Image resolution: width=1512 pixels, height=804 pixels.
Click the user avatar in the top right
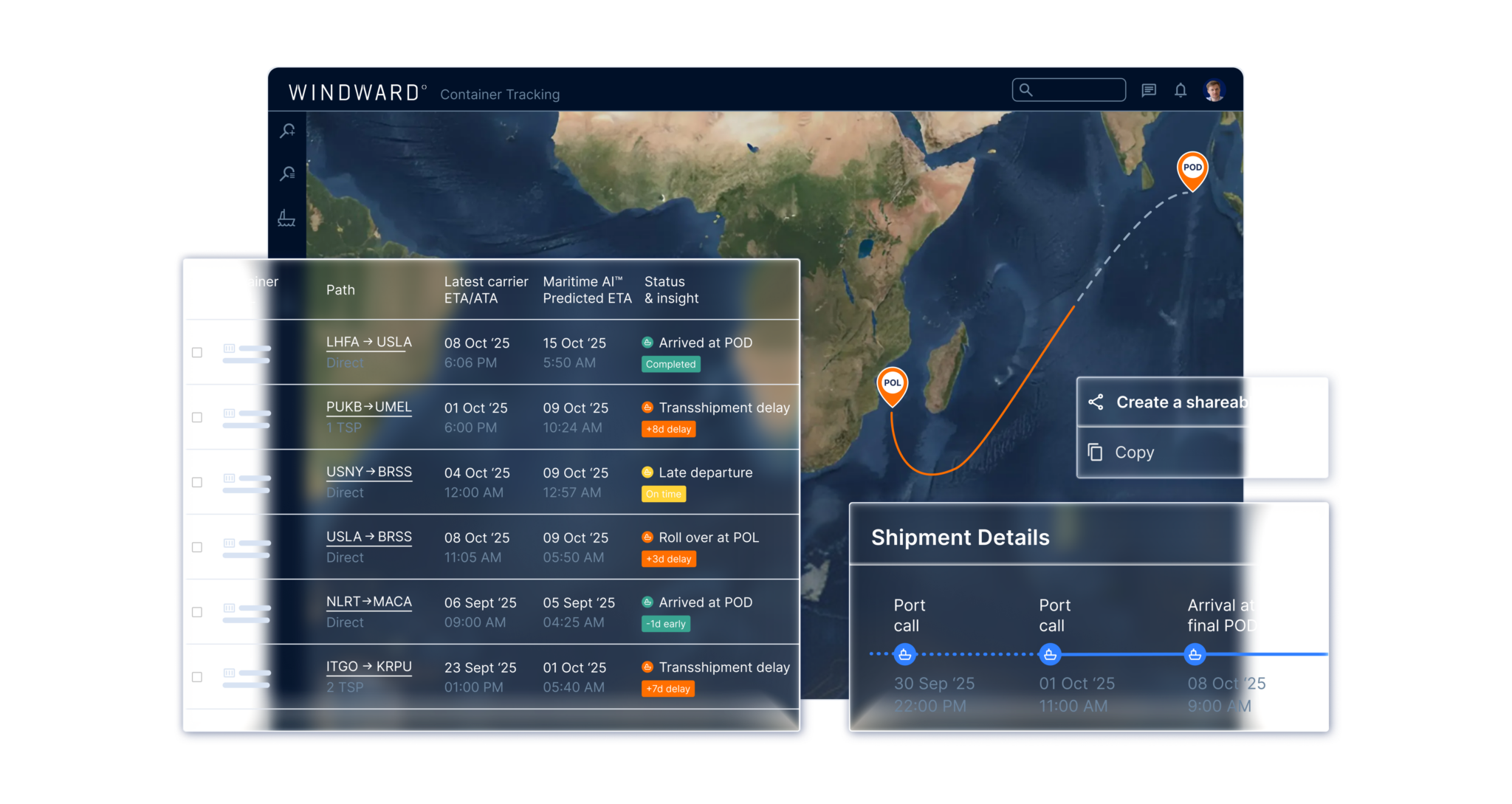[1214, 90]
